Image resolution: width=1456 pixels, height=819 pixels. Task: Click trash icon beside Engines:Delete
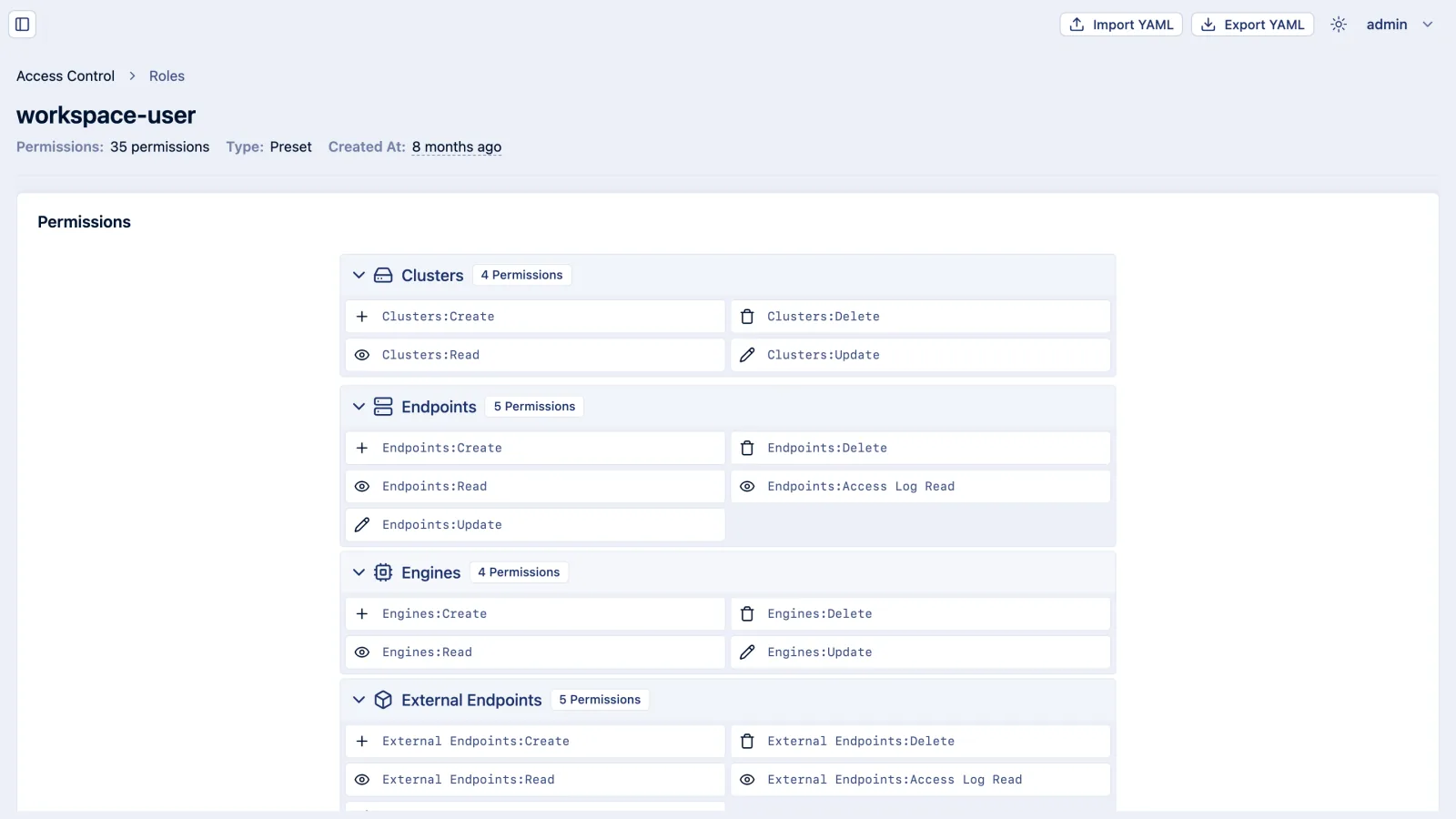tap(747, 614)
